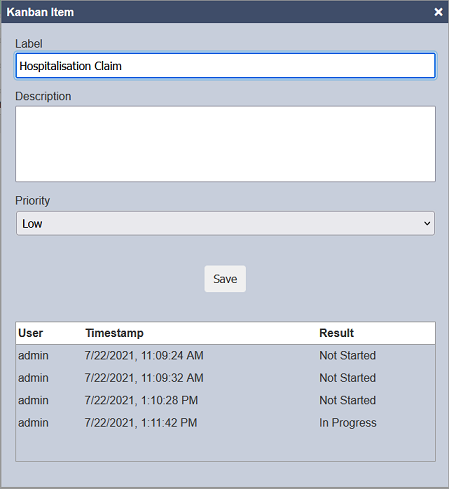
Task: Save the Kanban item
Action: point(225,279)
